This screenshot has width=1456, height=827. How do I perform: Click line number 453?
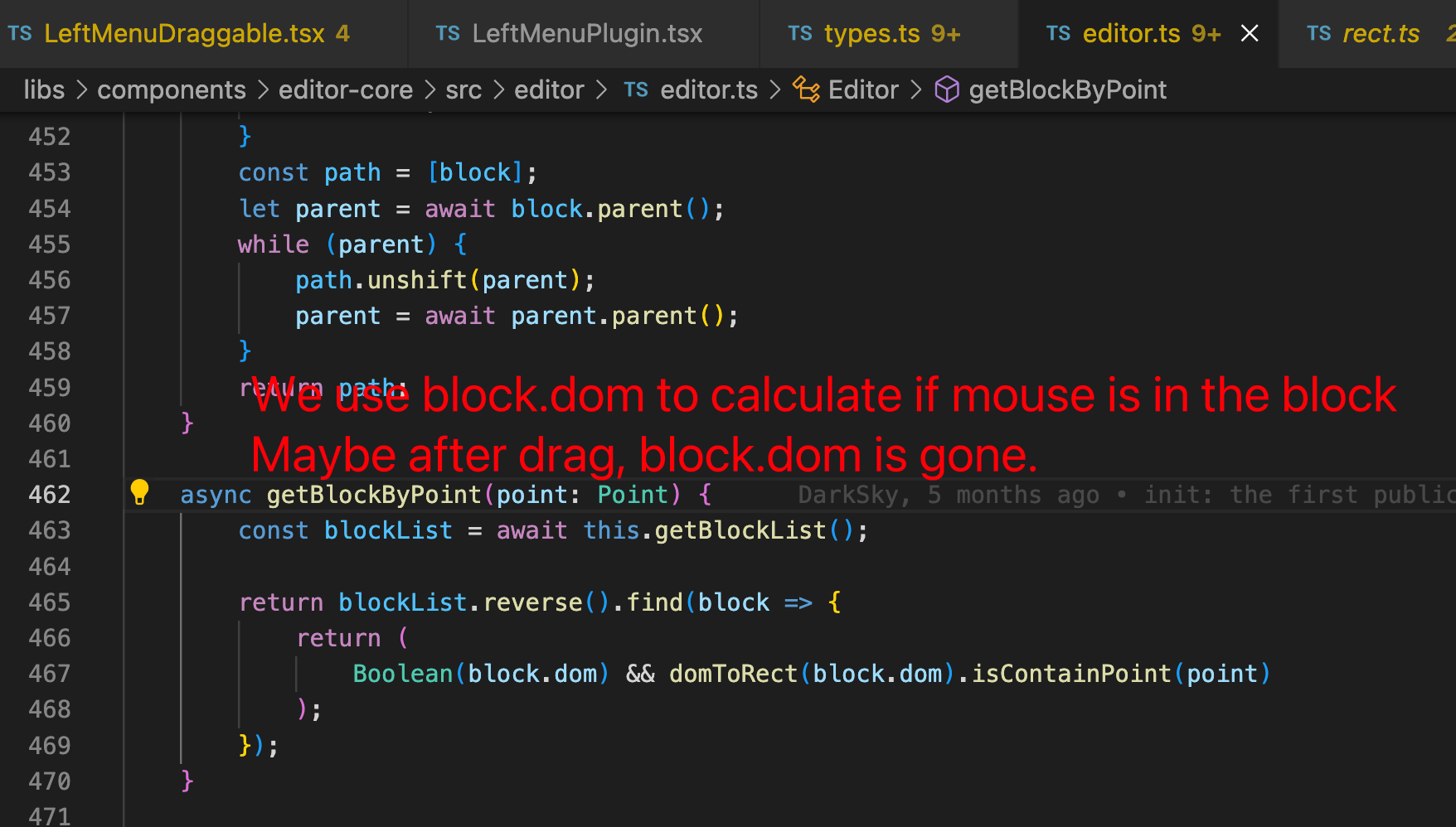(50, 172)
